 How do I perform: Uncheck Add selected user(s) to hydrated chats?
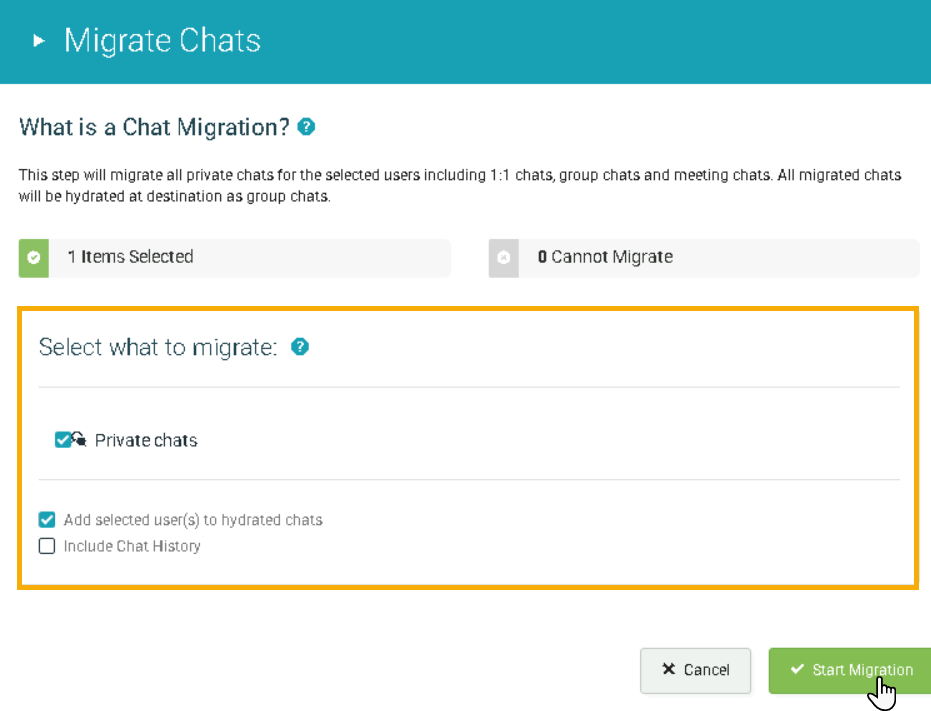[x=47, y=520]
